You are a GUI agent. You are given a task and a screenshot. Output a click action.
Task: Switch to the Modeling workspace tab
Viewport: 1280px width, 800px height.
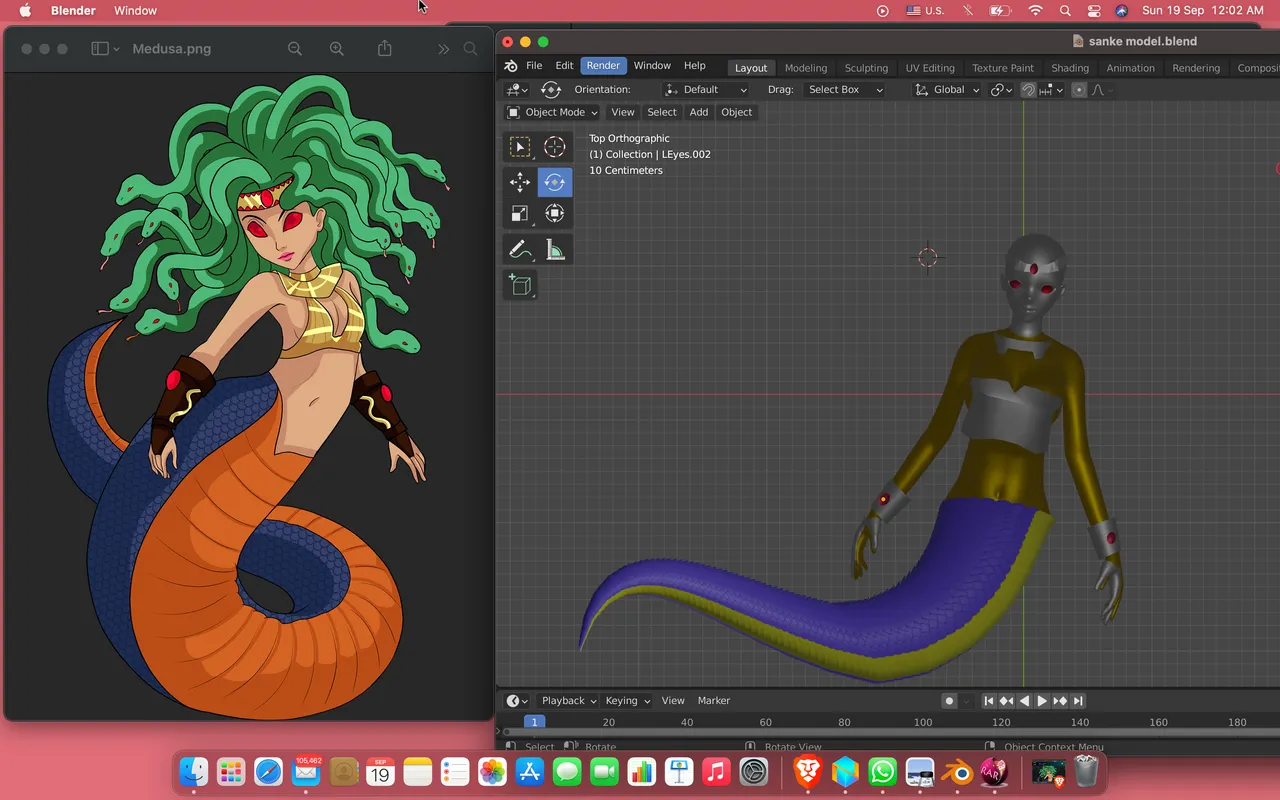pyautogui.click(x=806, y=68)
